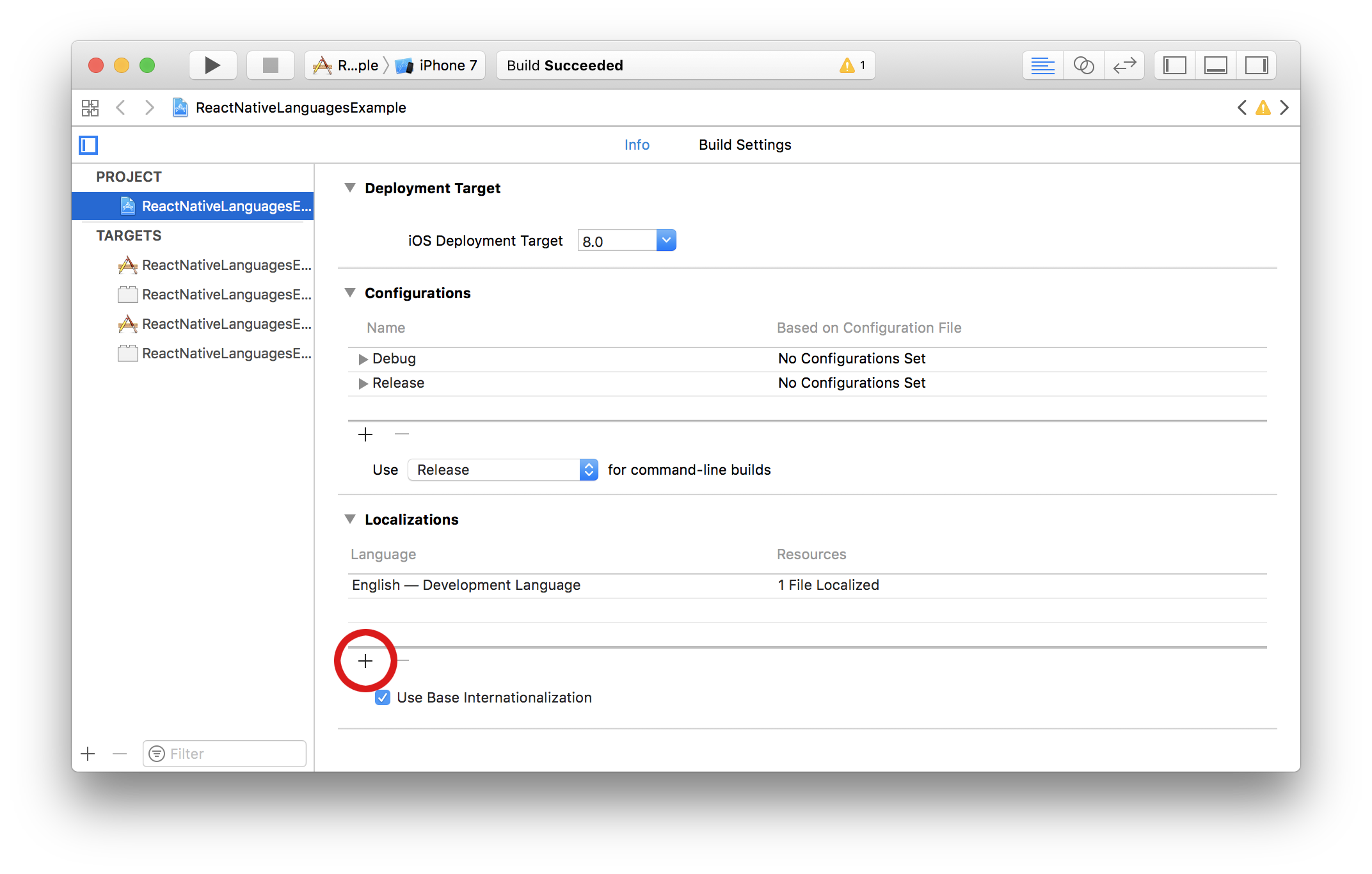Show the Assistant editor
The width and height of the screenshot is (1372, 874).
click(1083, 65)
